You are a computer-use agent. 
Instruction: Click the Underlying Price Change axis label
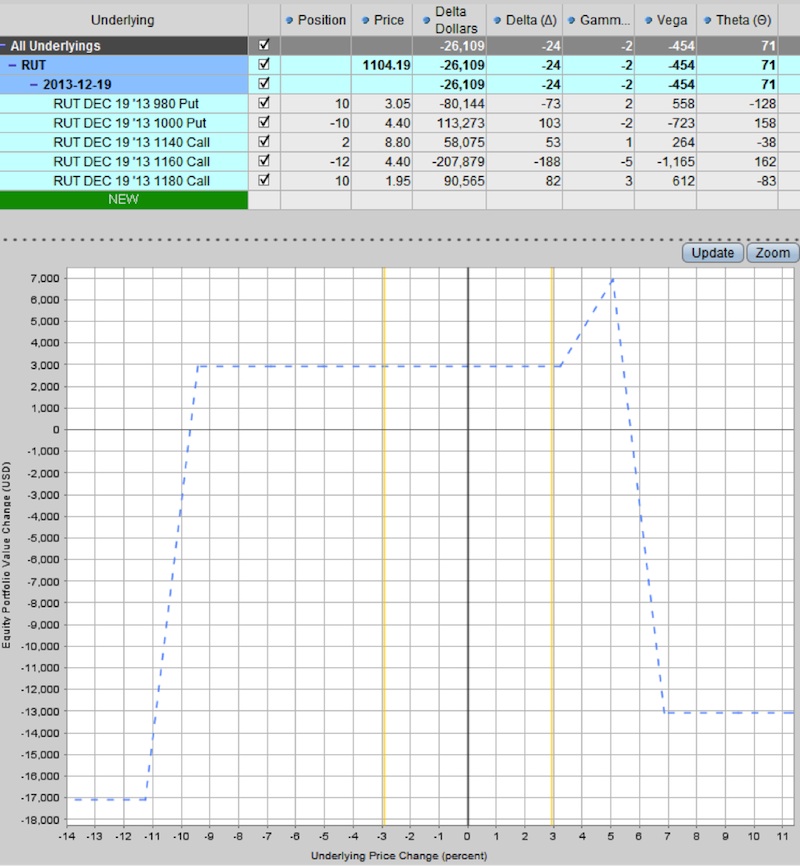399,856
